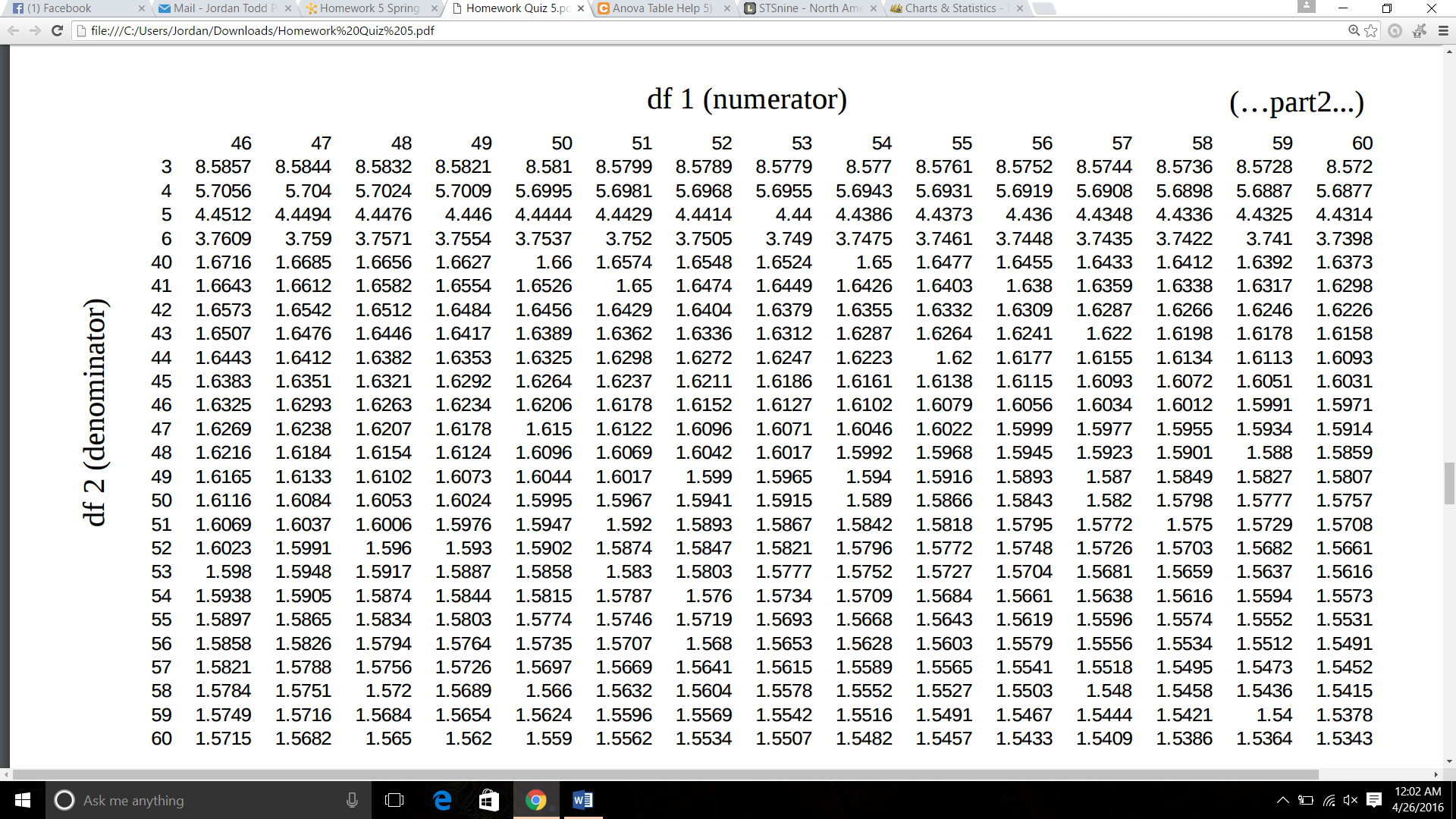Click the '(…part2...)' label

coord(1297,102)
